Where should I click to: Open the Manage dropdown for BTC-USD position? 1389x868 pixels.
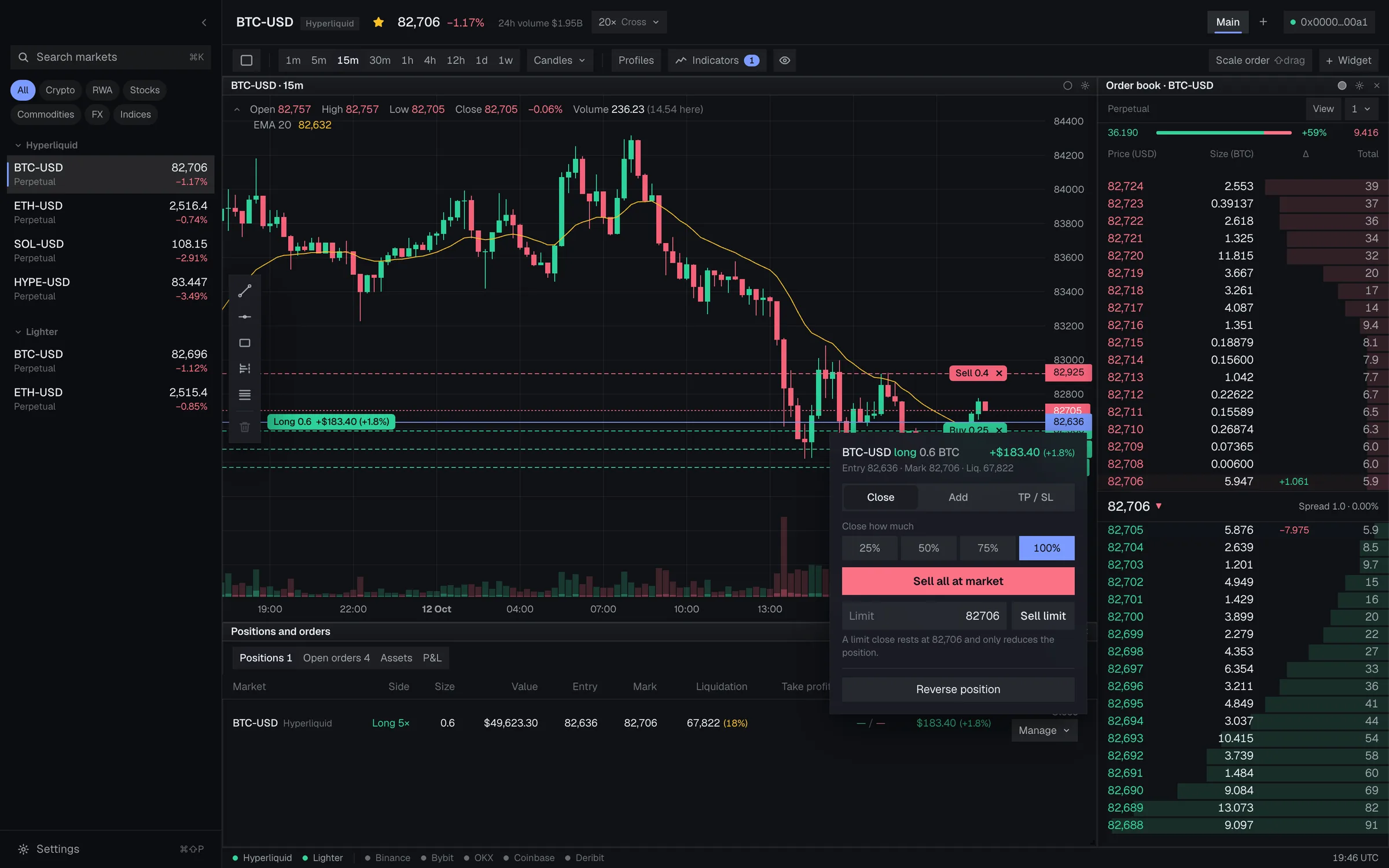coord(1045,730)
